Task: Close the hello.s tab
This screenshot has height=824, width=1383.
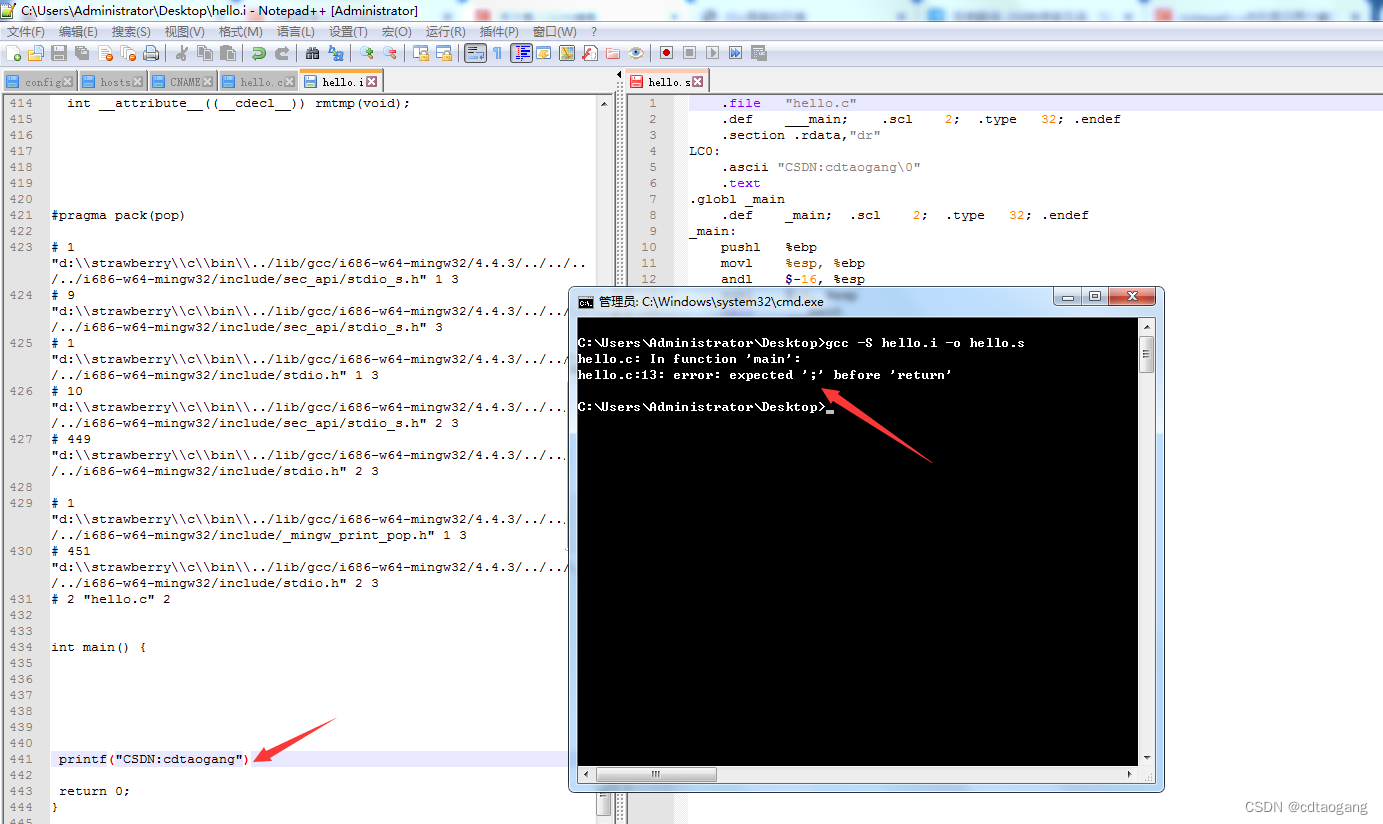Action: (x=698, y=82)
